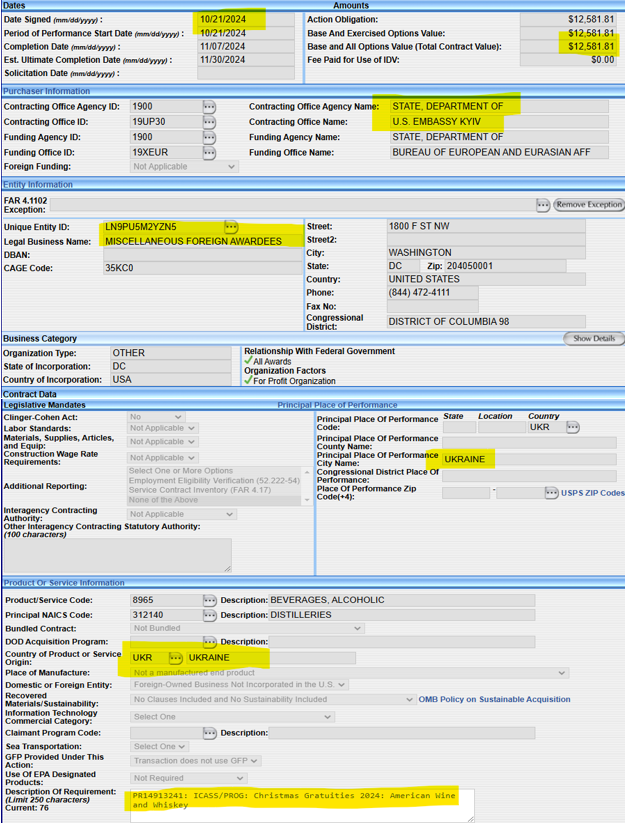Screen dimensions: 629x823
Task: Open Claimant Program Code lookup
Action: pos(209,733)
